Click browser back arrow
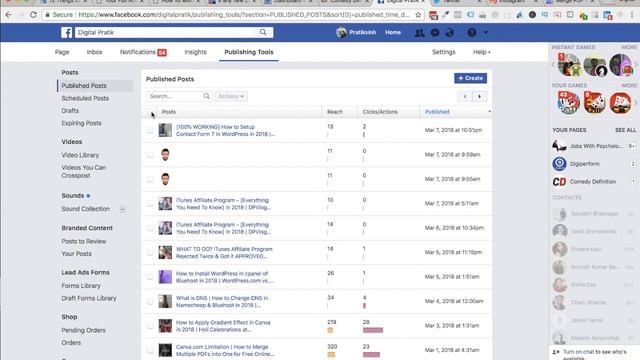Viewport: 640px width, 360px height. pyautogui.click(x=9, y=15)
